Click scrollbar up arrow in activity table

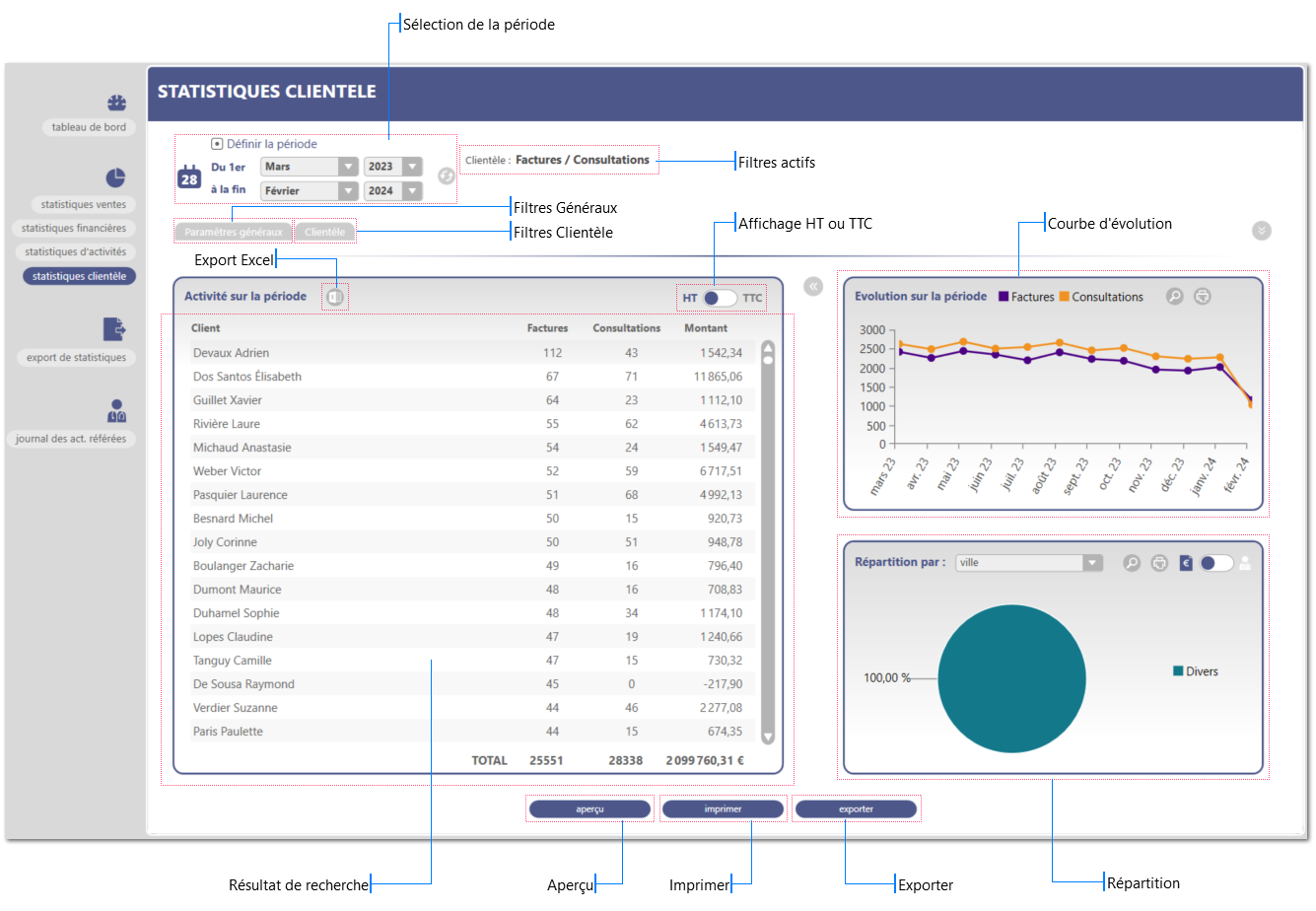pyautogui.click(x=768, y=347)
